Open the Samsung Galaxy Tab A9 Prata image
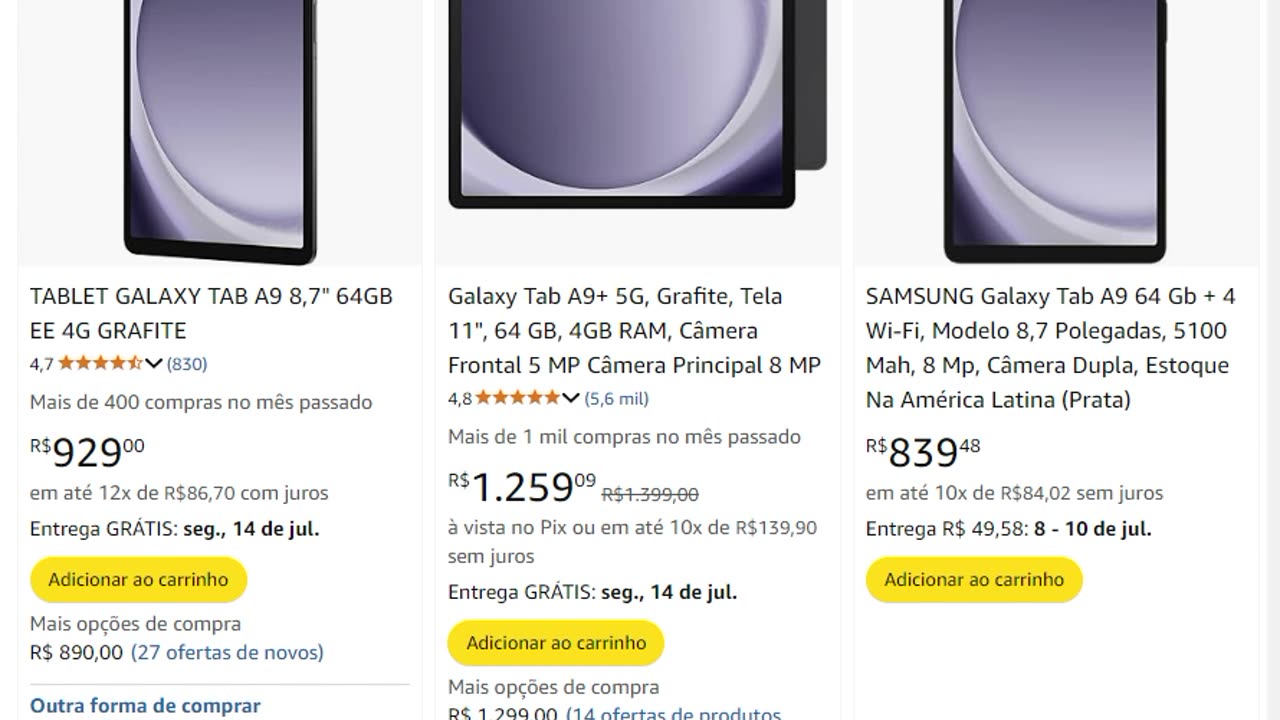 [x=1056, y=130]
